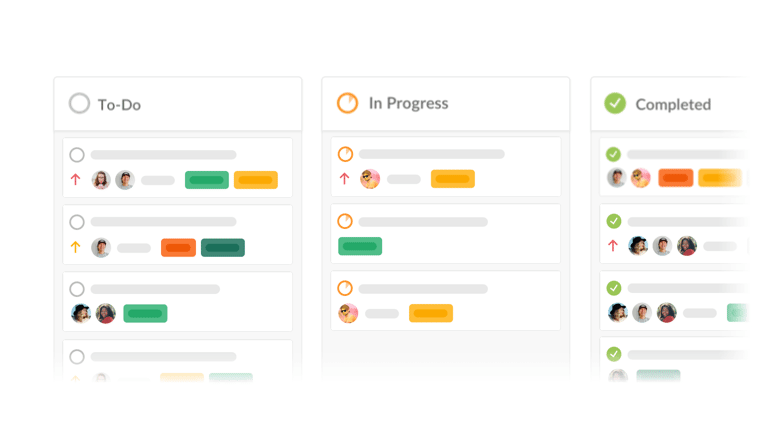768x430 pixels.
Task: Select the In Progress column header
Action: tap(445, 103)
